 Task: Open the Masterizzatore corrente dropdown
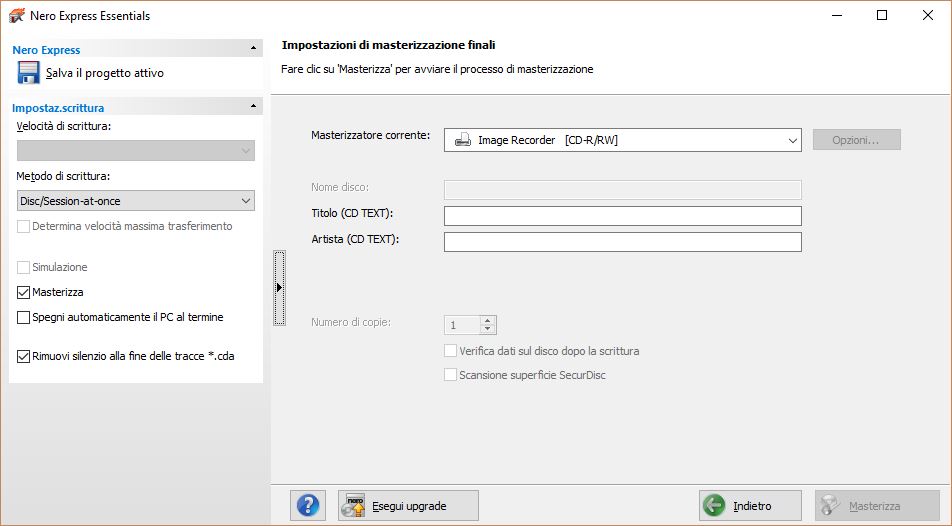622,140
